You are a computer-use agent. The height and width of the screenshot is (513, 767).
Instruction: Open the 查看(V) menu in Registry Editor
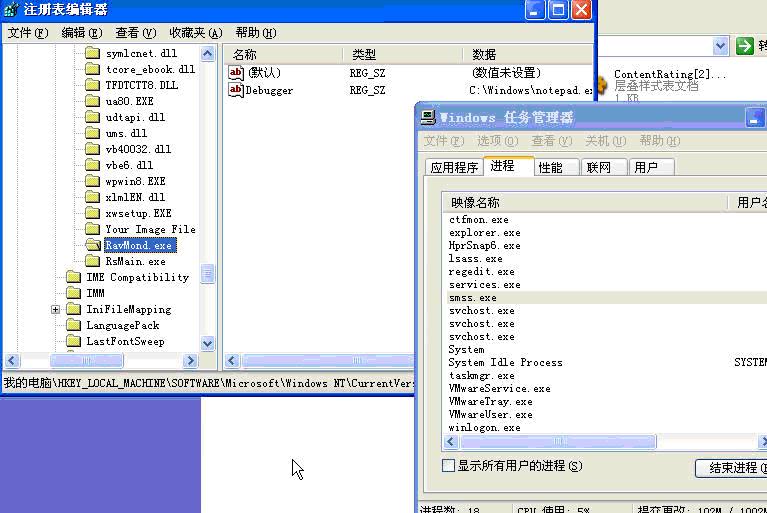point(135,33)
